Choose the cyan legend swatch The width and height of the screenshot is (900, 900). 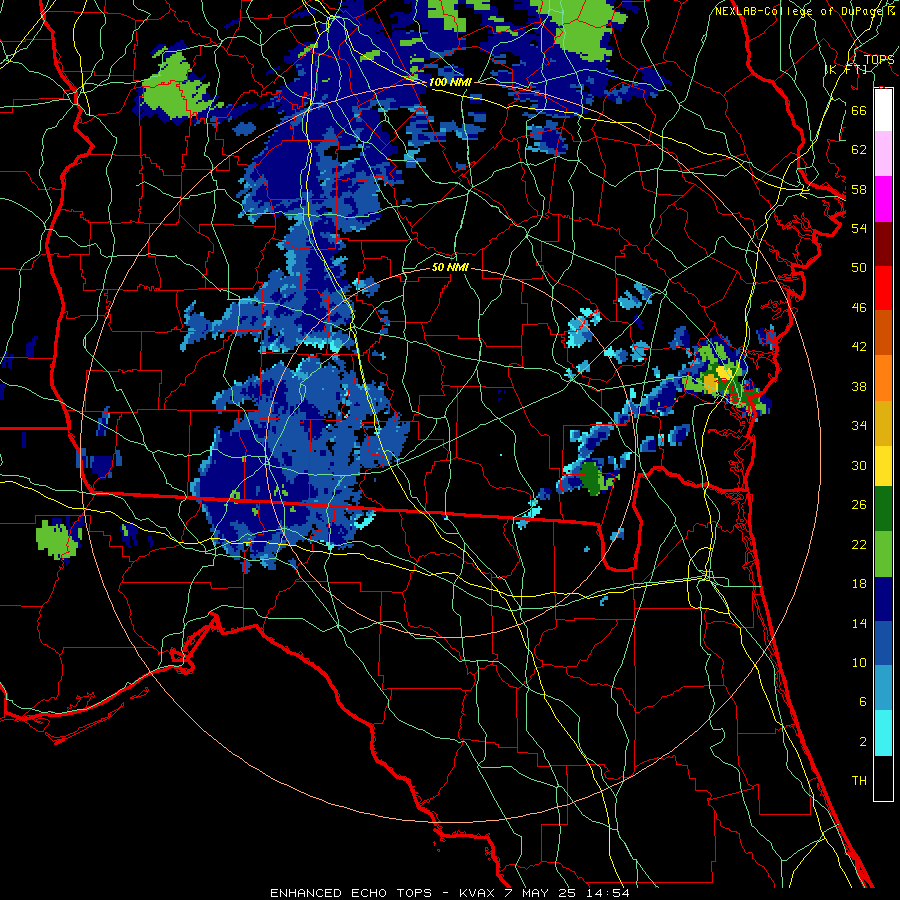coord(883,733)
